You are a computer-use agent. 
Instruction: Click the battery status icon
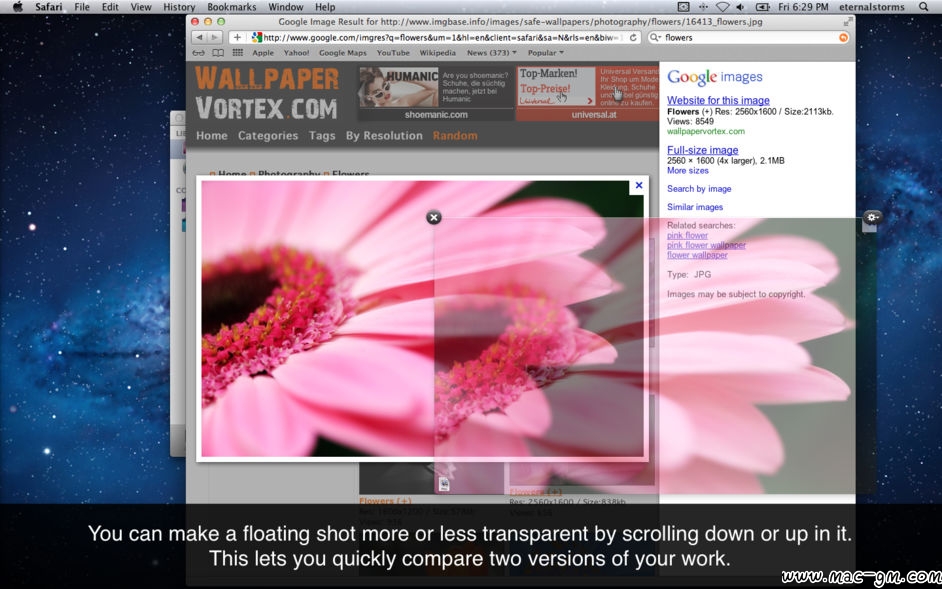pos(762,7)
